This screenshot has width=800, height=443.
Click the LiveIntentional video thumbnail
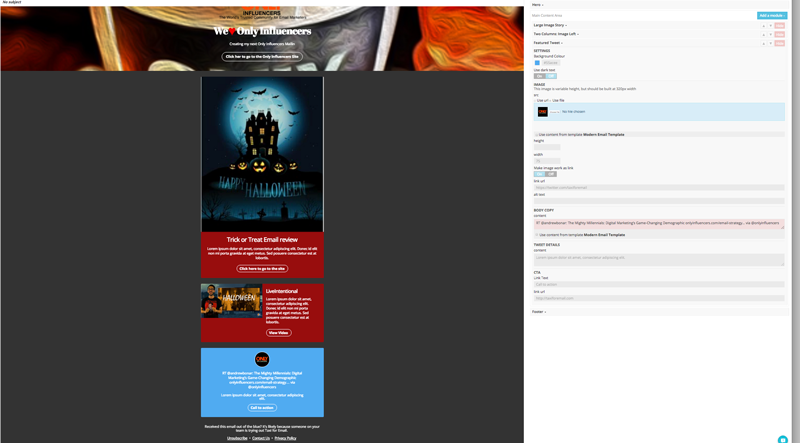[231, 301]
